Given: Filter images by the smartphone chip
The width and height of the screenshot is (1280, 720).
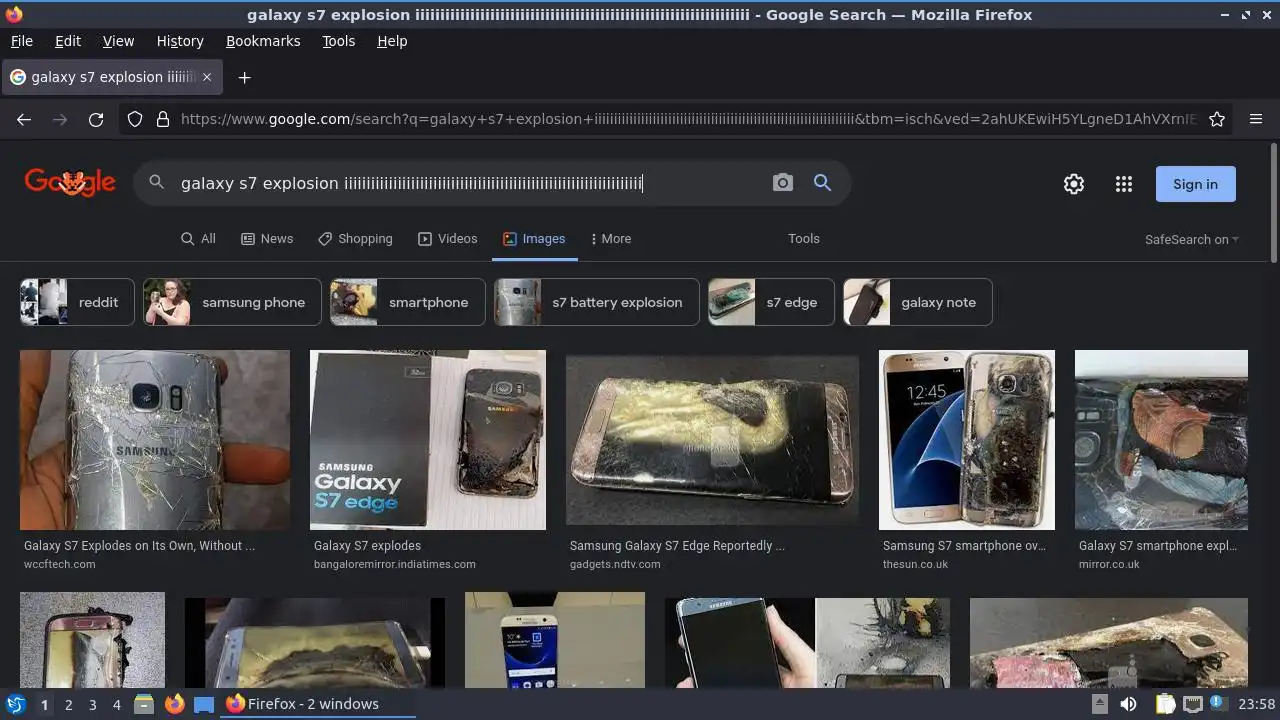Looking at the screenshot, I should pyautogui.click(x=408, y=302).
